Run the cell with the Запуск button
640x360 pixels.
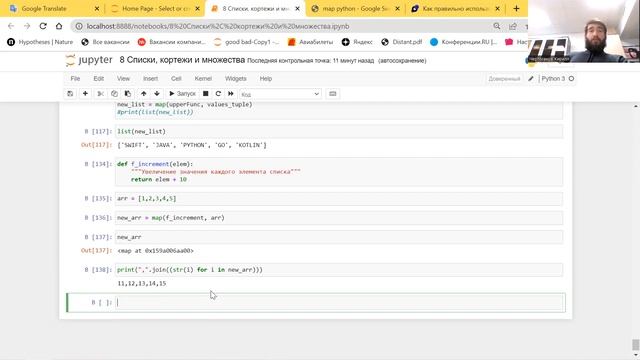[x=182, y=94]
